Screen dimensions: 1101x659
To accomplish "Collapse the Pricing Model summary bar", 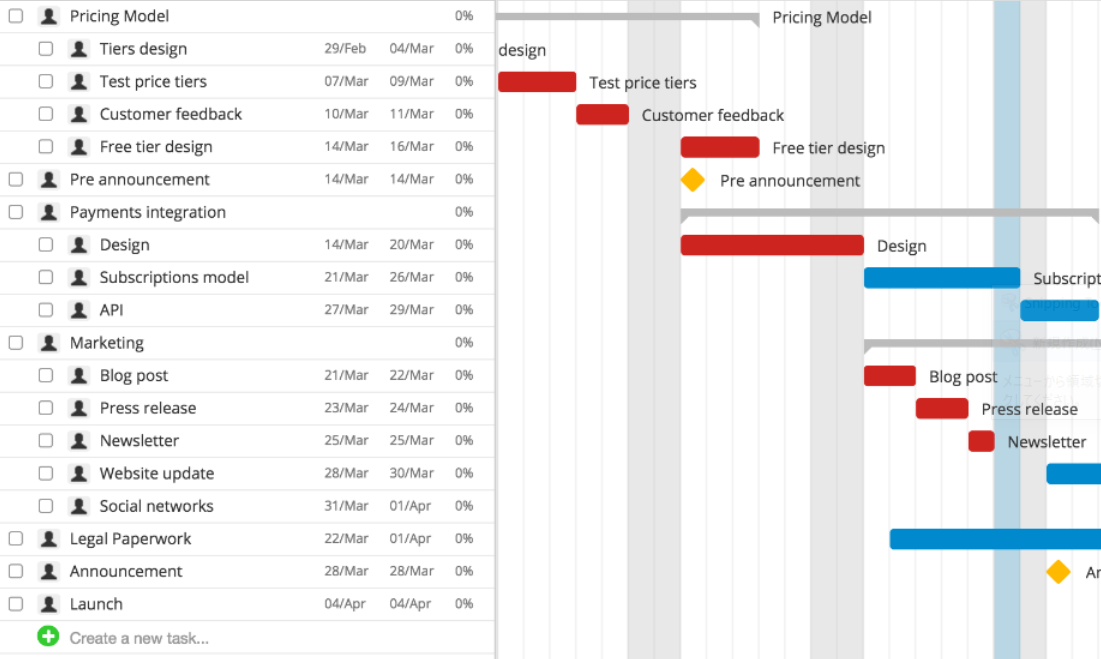I will point(627,17).
